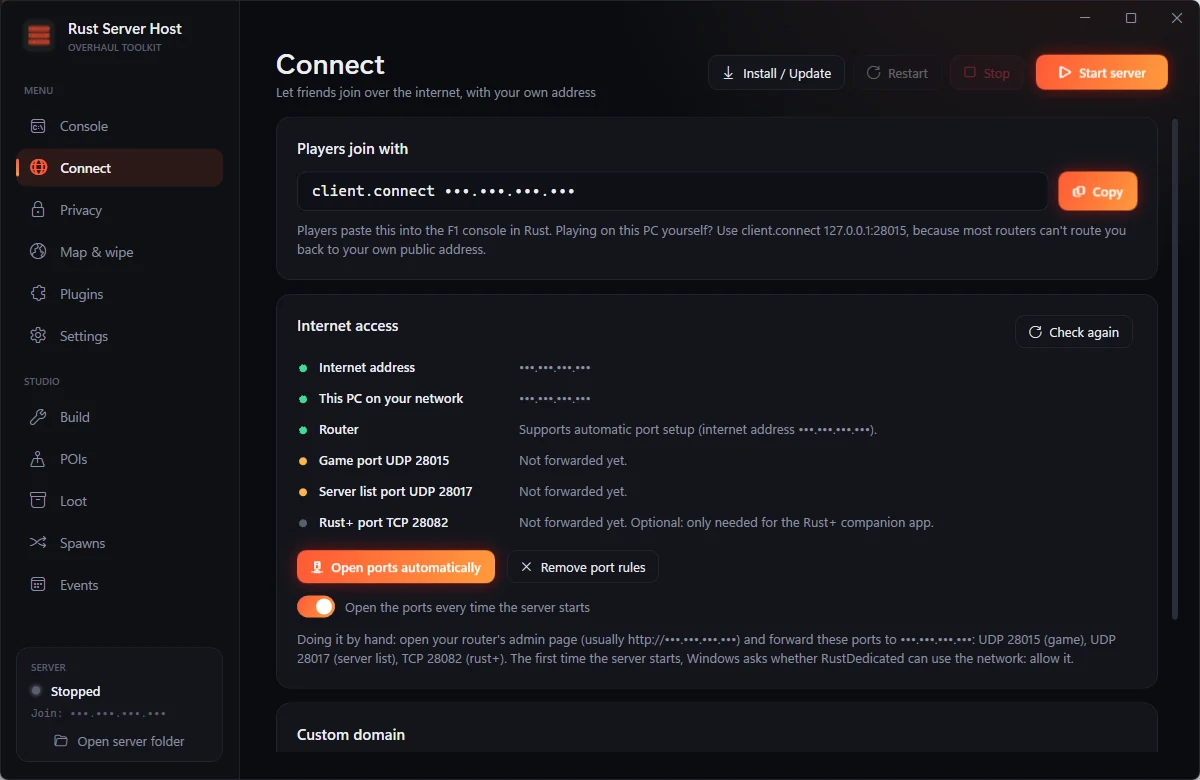Click the Build wrench icon

point(38,417)
